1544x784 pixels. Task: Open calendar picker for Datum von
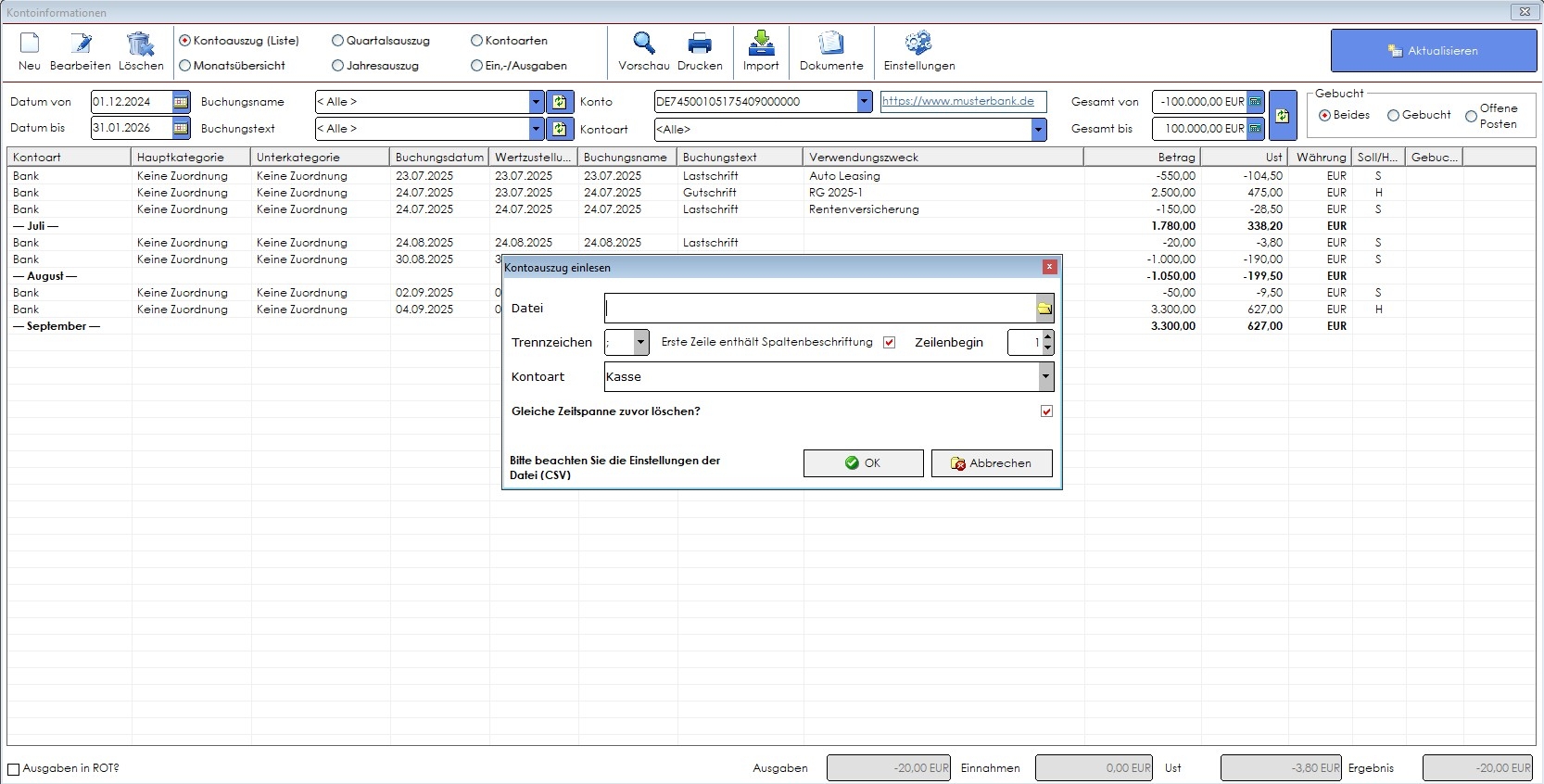tap(181, 102)
